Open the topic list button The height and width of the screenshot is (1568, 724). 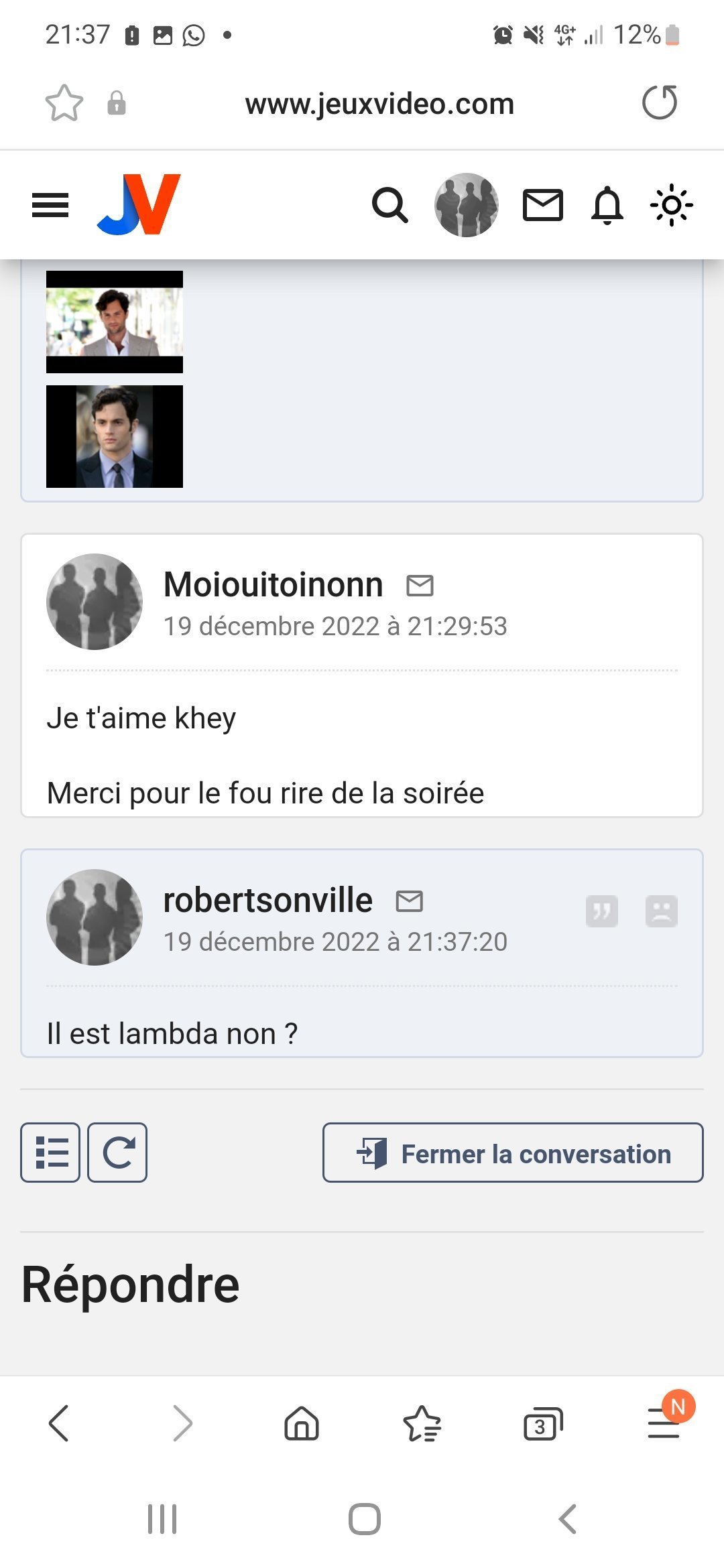pos(50,1153)
